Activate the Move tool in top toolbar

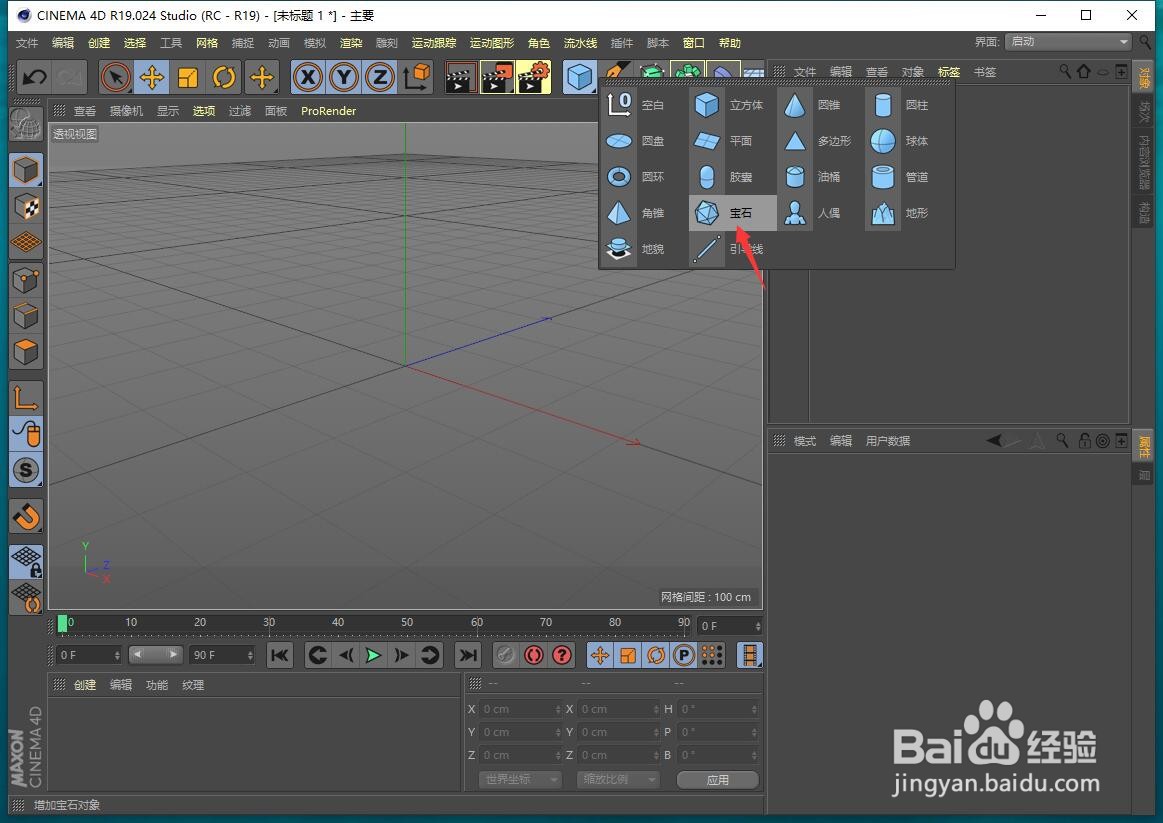click(x=151, y=77)
